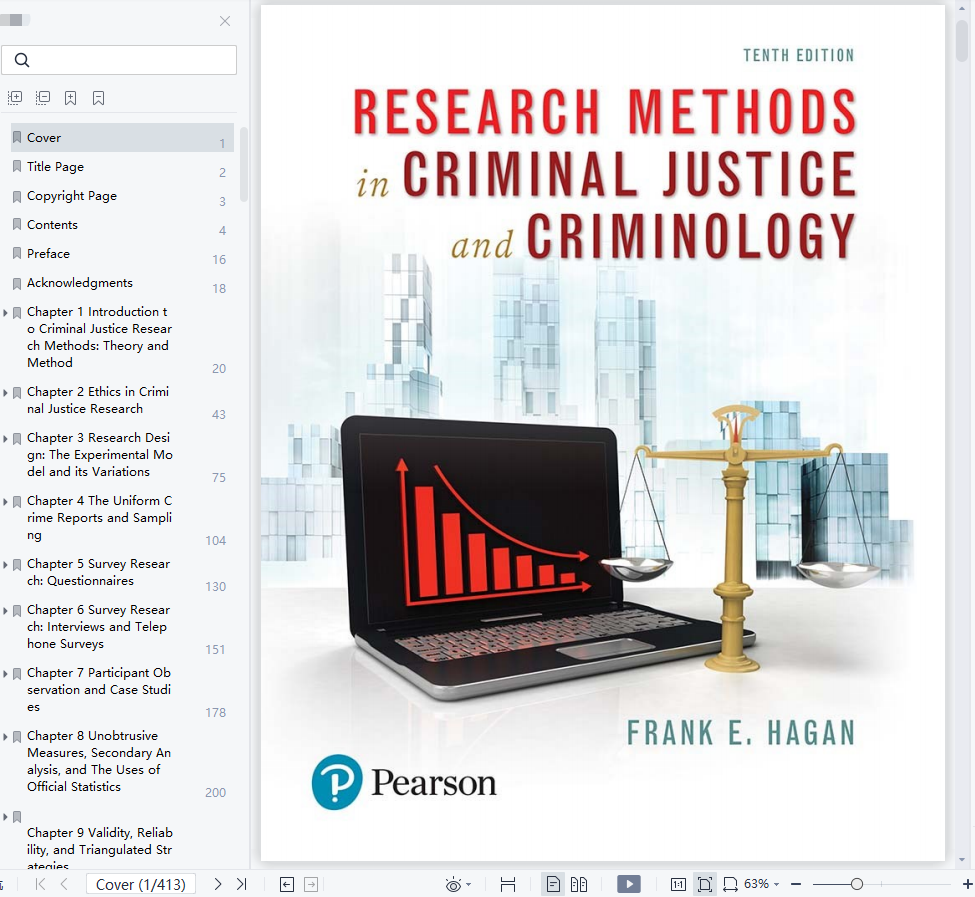Image resolution: width=975 pixels, height=897 pixels.
Task: Open the Title Page bookmark
Action: [55, 167]
